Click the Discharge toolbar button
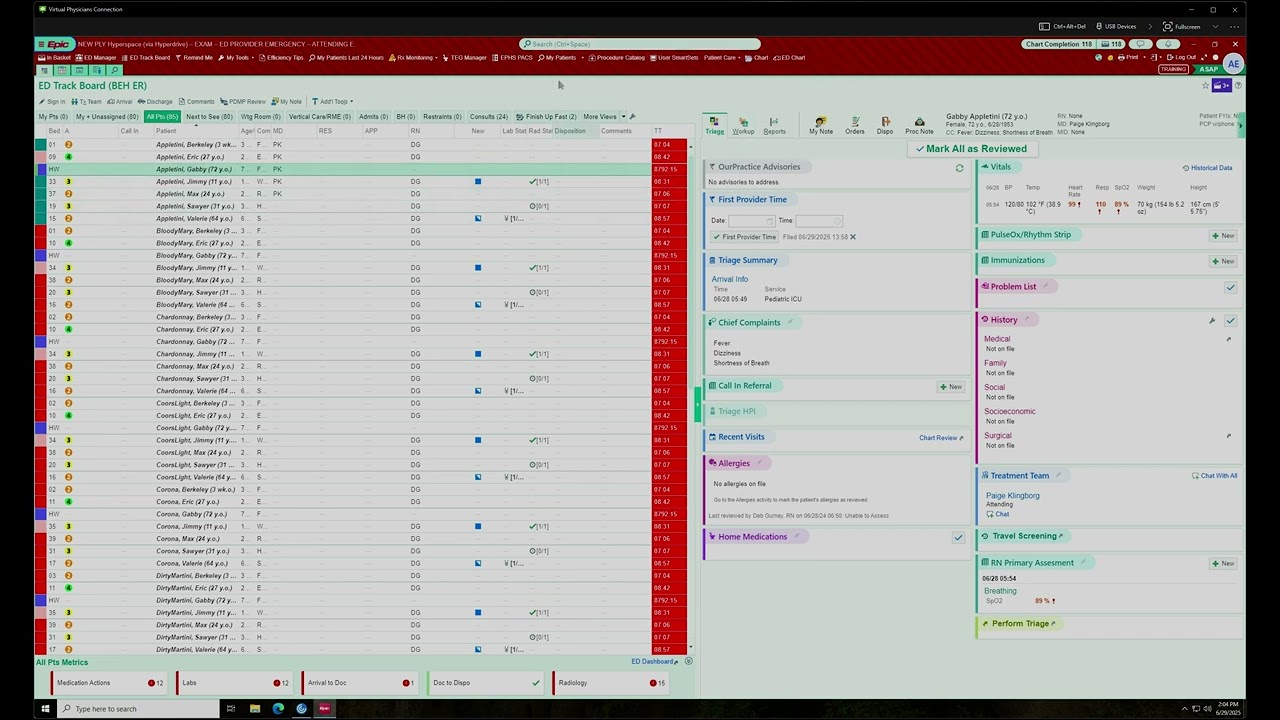Viewport: 1280px width, 720px height. point(156,102)
